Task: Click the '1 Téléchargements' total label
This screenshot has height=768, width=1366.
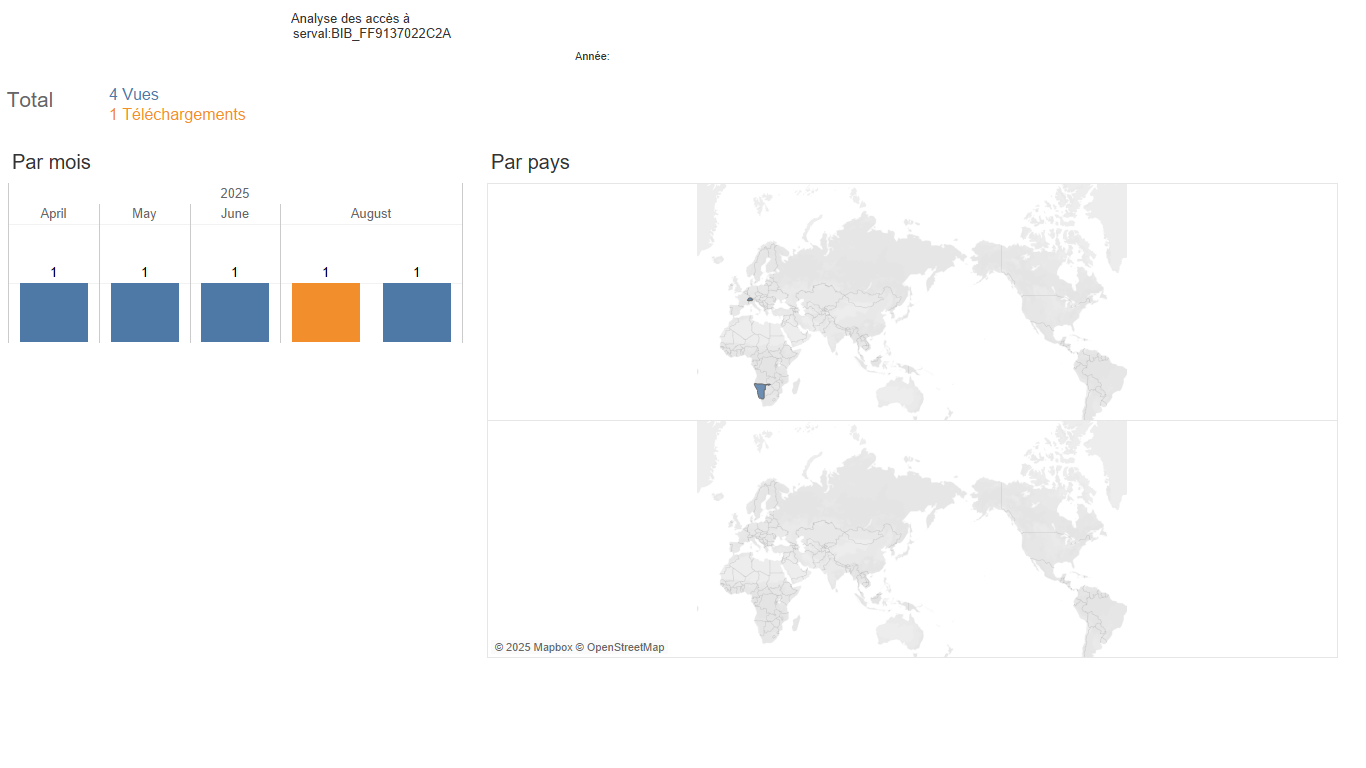Action: 177,115
